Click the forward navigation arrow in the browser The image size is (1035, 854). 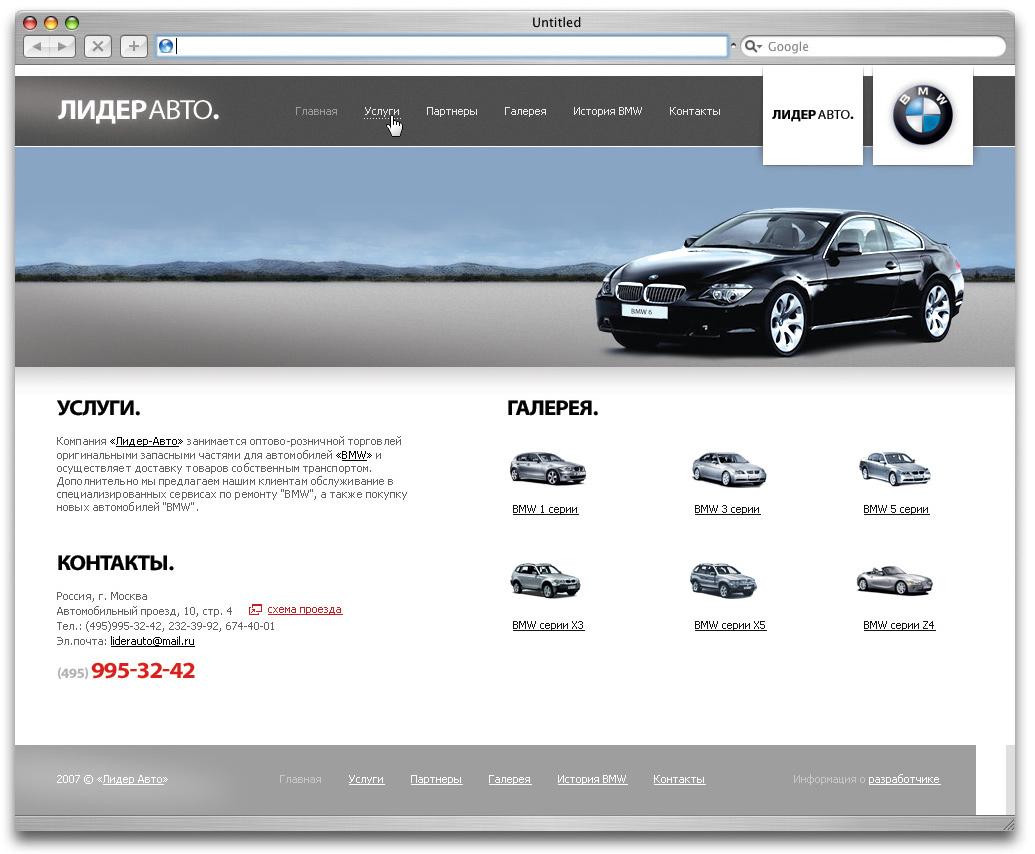(61, 46)
